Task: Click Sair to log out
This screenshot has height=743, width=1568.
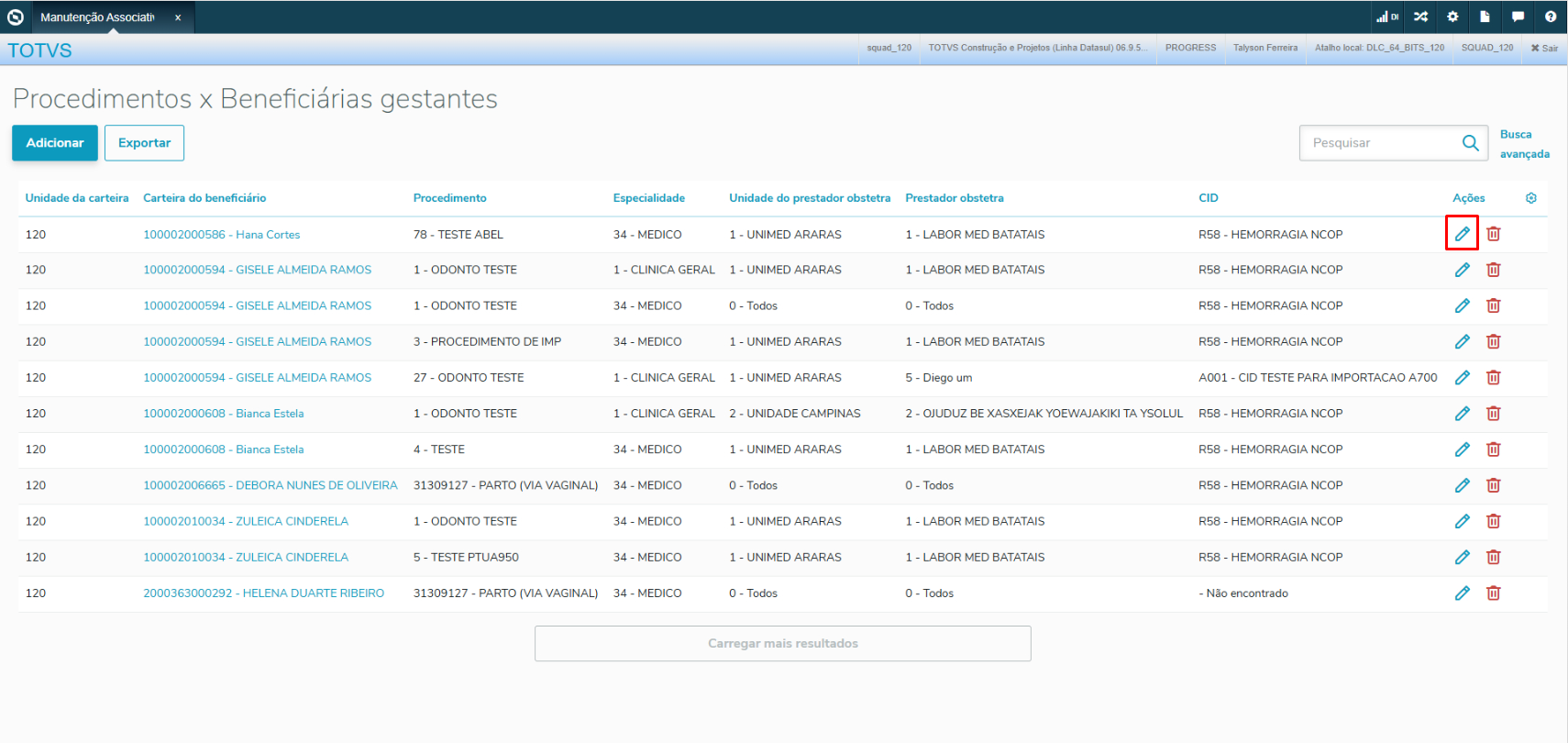Action: tap(1544, 48)
